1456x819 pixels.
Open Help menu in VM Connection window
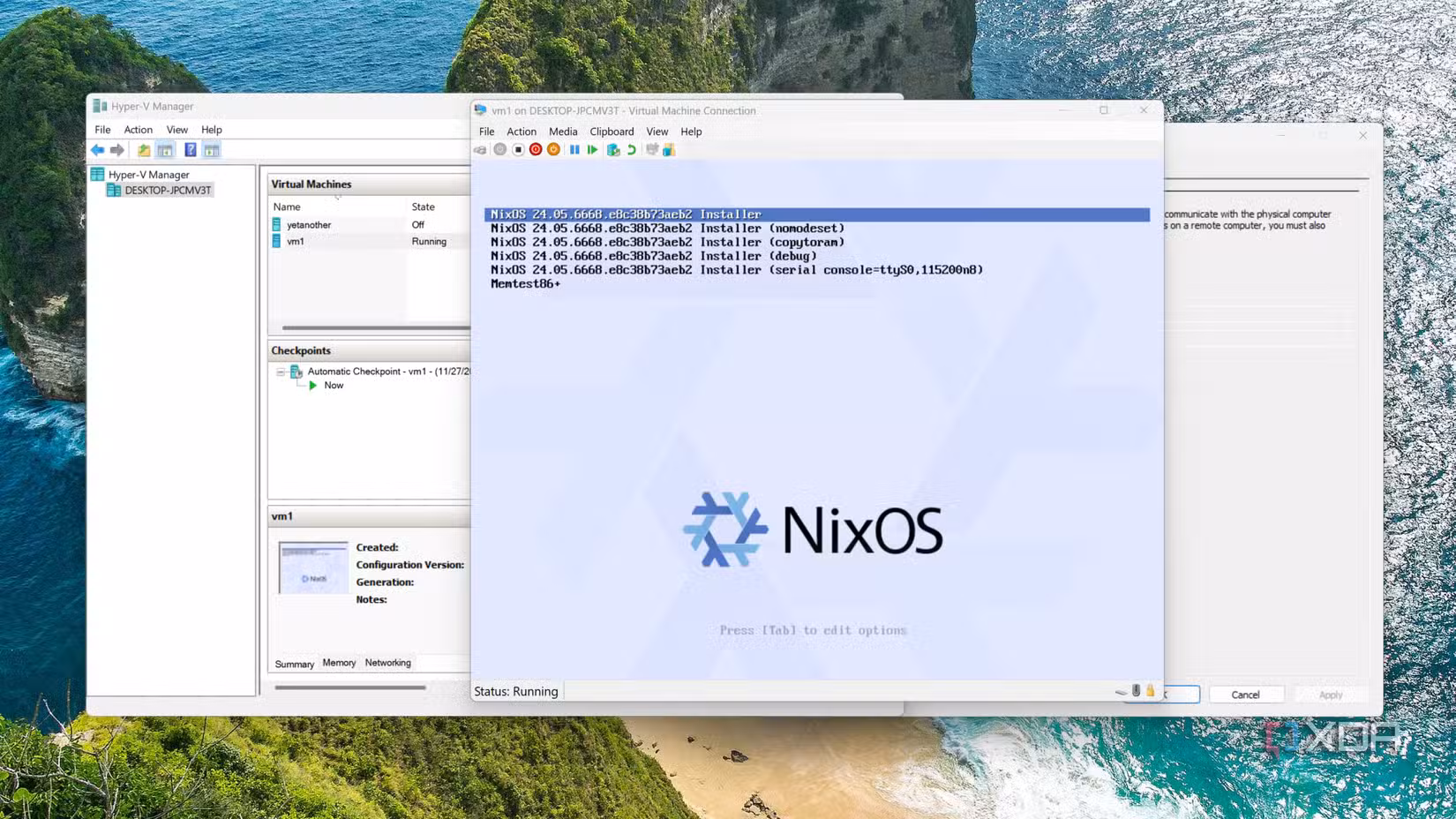pos(691,131)
